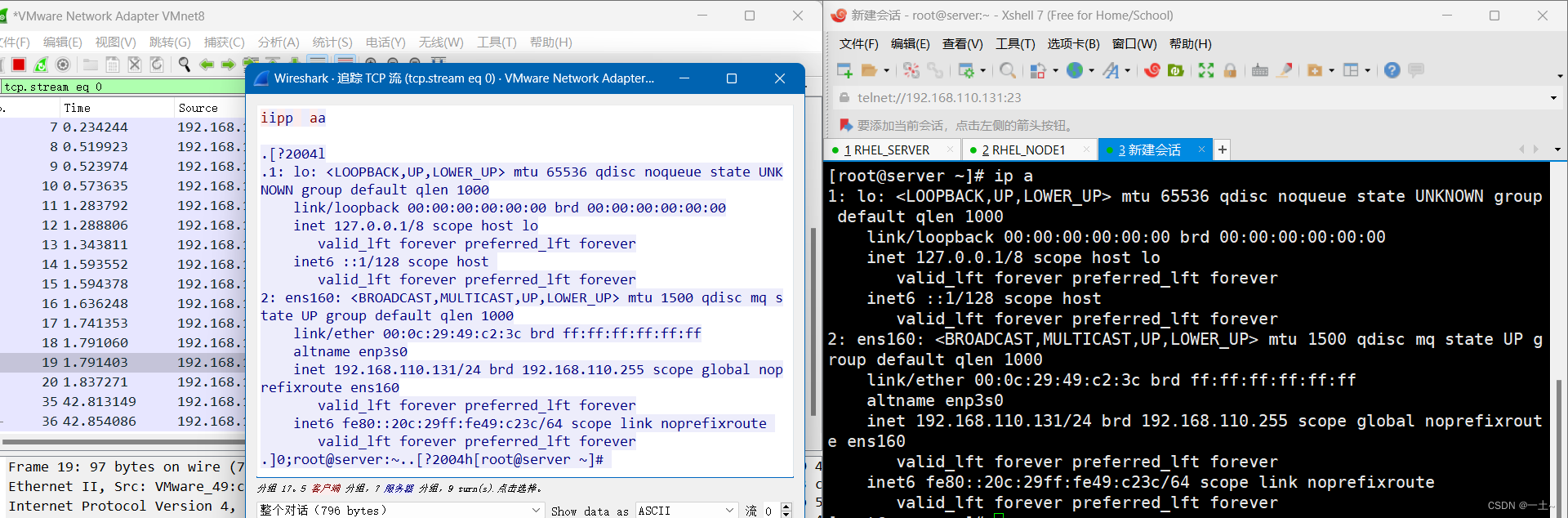Click the Xshell highlight pen icon
The image size is (1568, 518).
[1285, 71]
